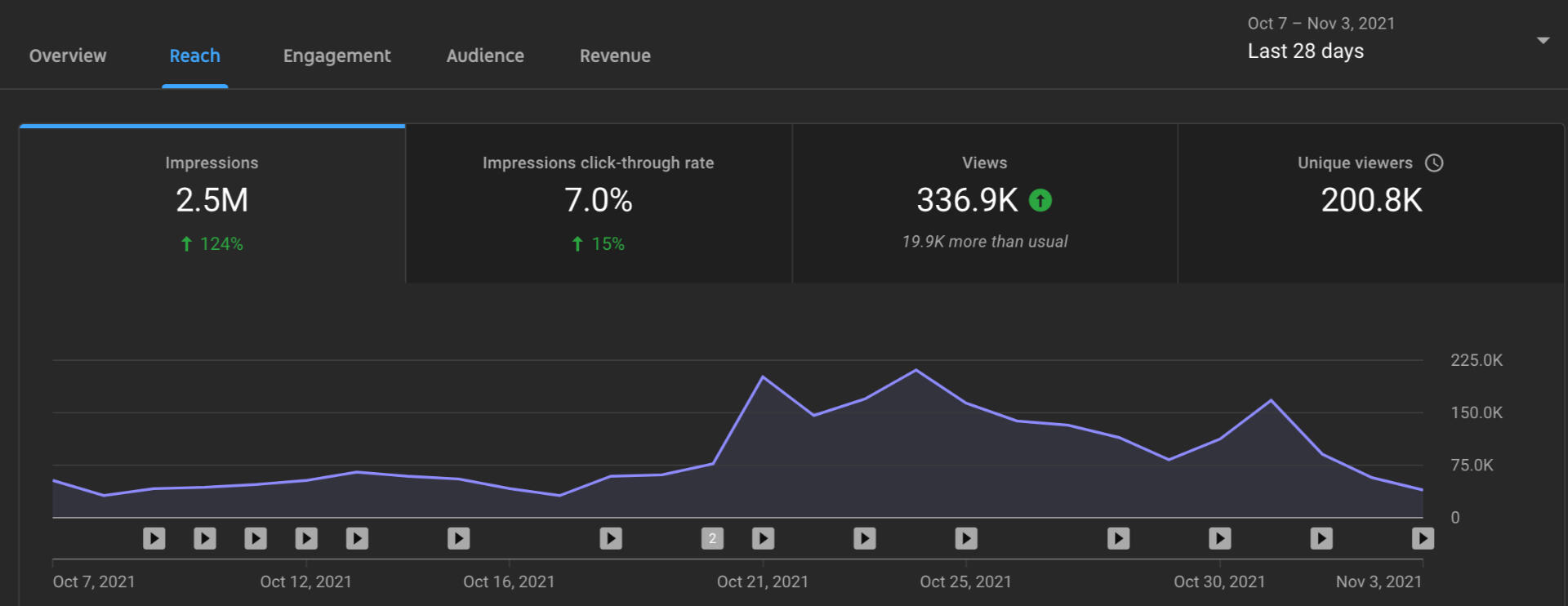The image size is (1568, 606).
Task: Open the last video marker at Nov 3
Action: [1423, 538]
